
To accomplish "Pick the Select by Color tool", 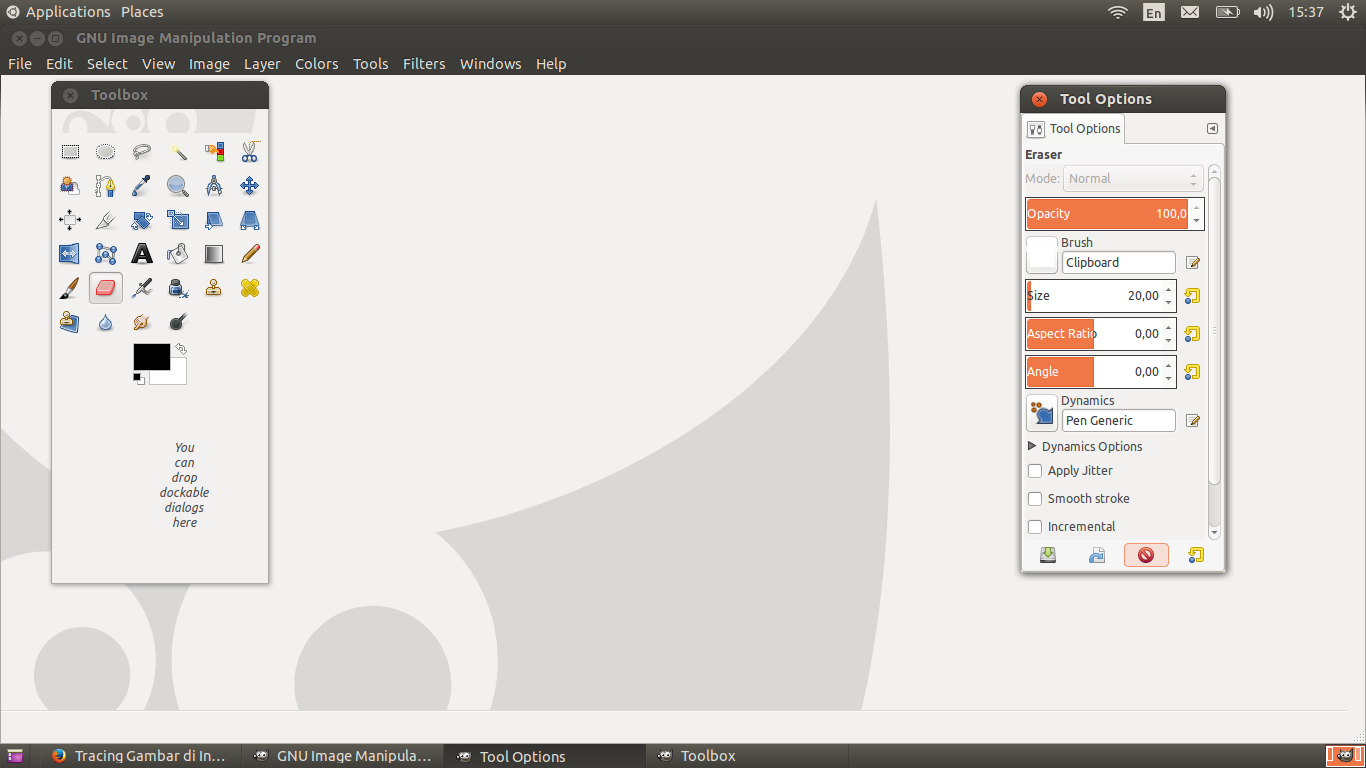I will point(214,152).
